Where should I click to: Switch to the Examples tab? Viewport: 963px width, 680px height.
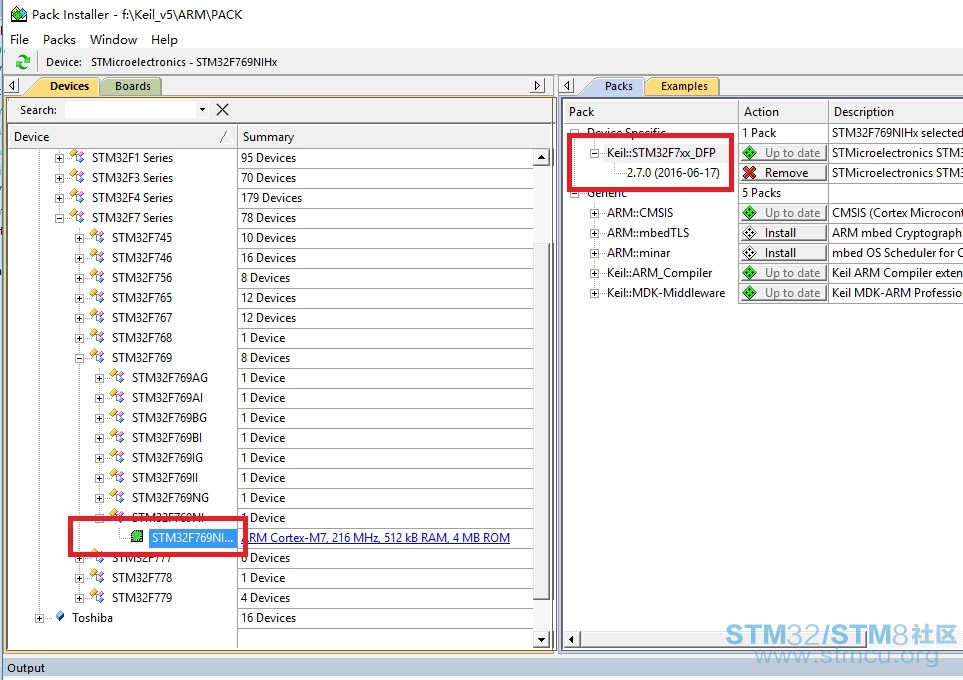(684, 86)
